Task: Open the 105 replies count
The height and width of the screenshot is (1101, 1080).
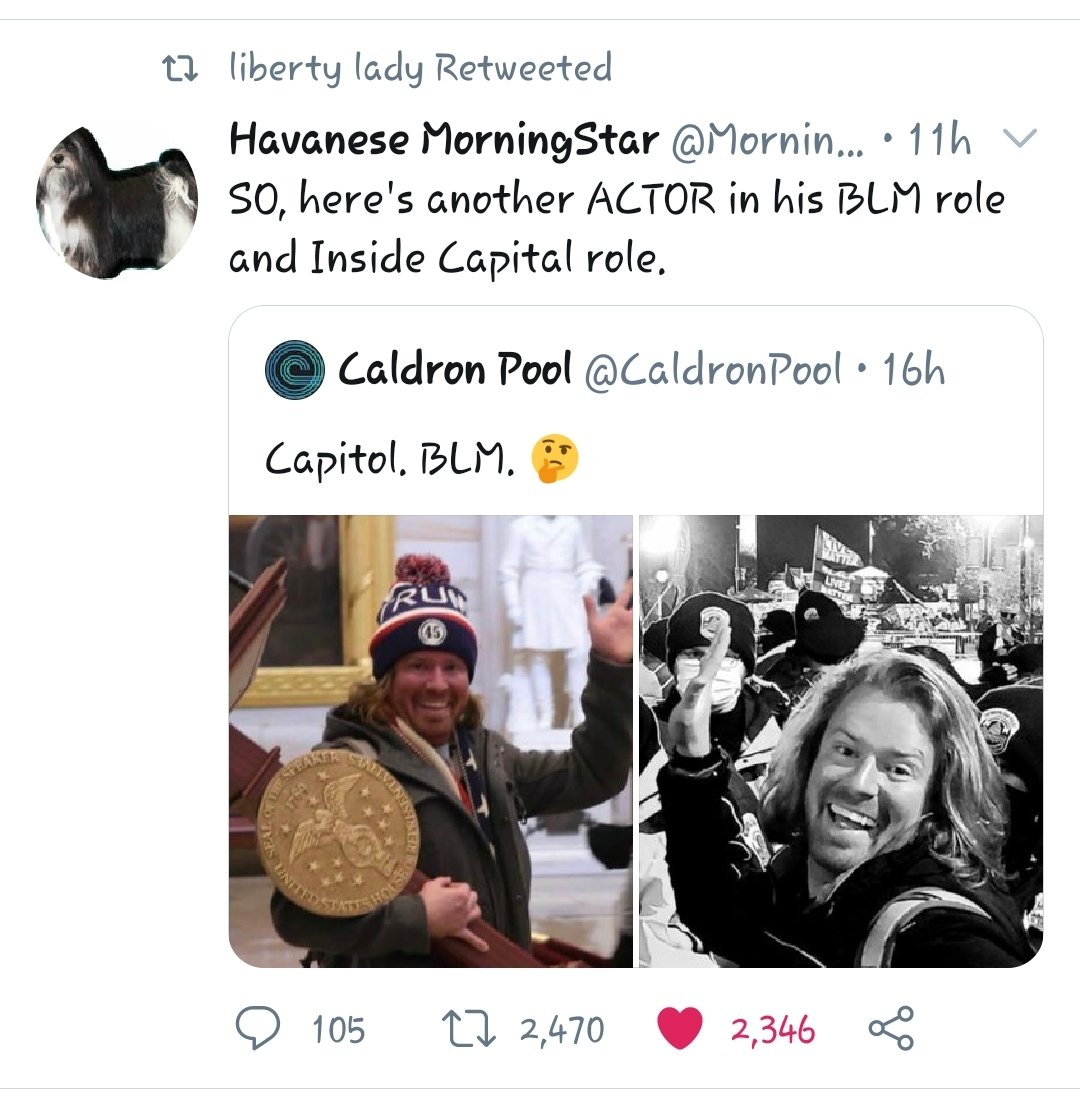Action: pos(338,1030)
